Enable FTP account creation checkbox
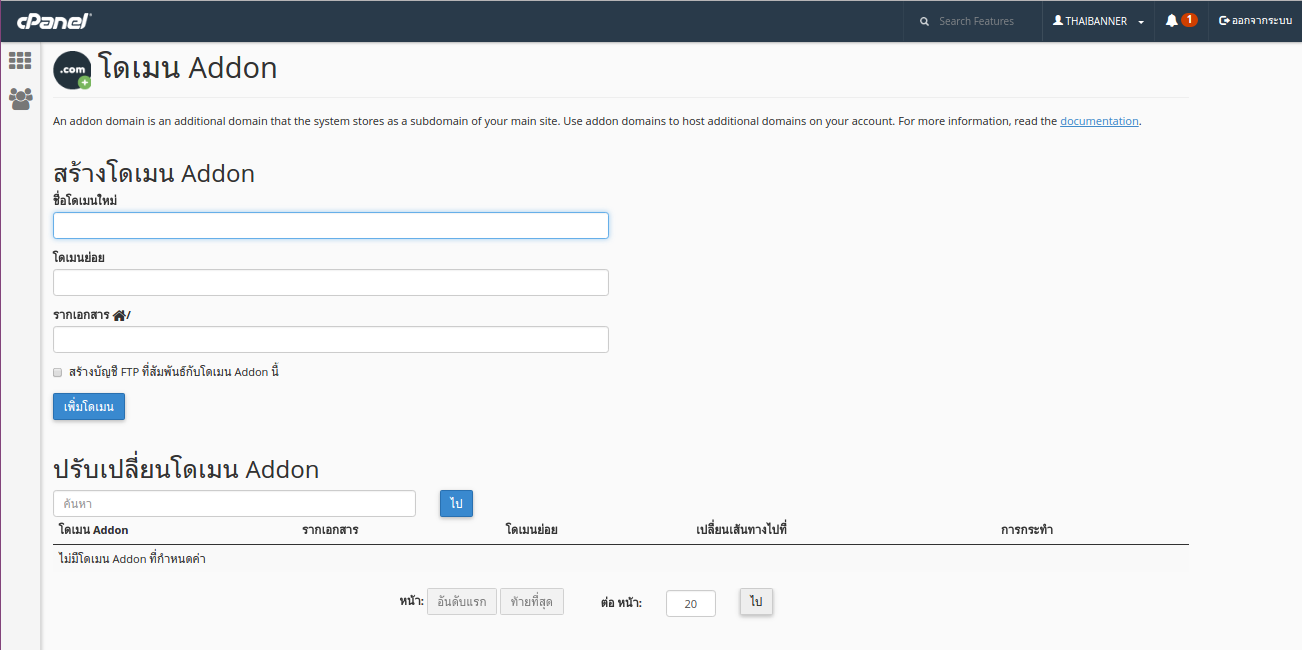 coord(58,372)
